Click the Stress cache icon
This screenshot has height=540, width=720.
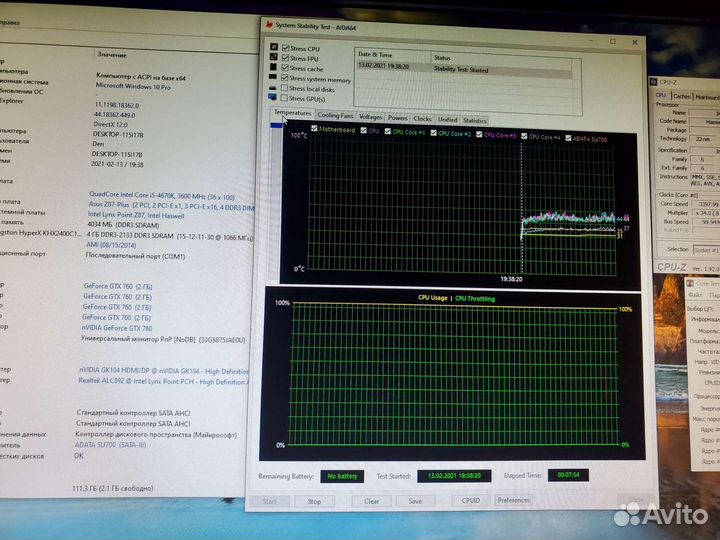tap(274, 67)
